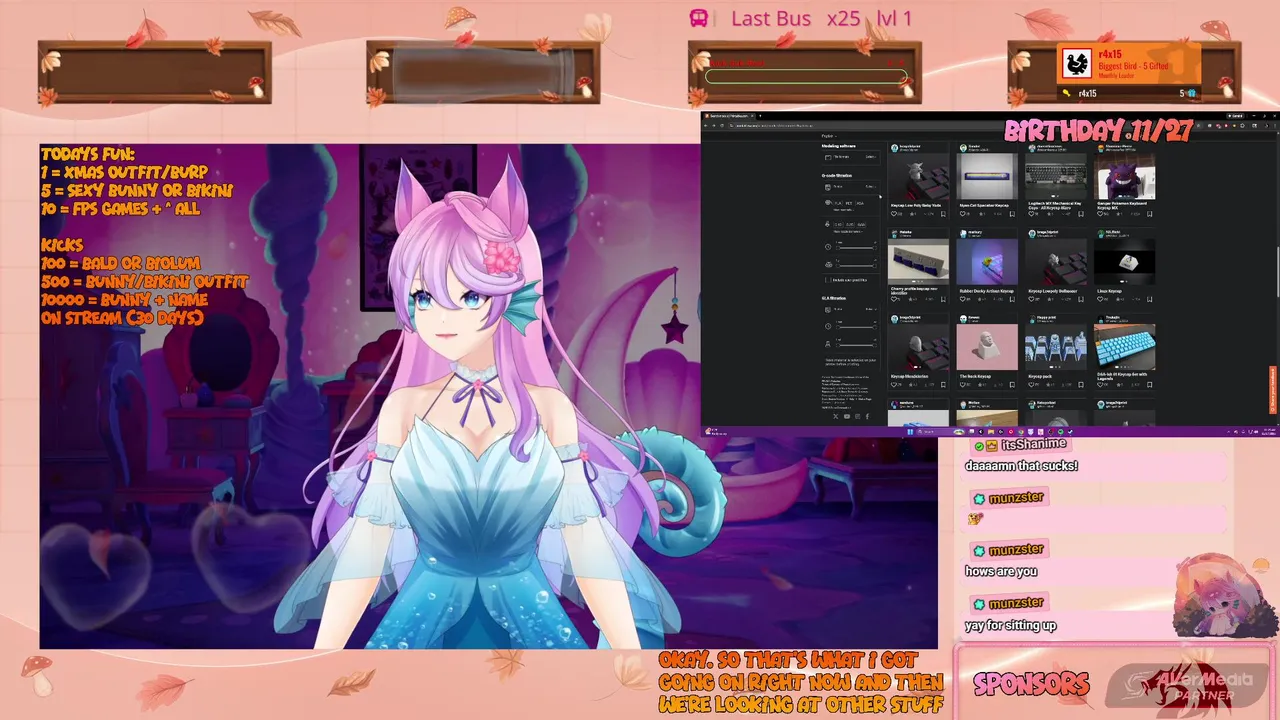Viewport: 1280px width, 720px height.
Task: Bookmark the Dick-ish 01 Keycap Set model
Action: pos(1149,385)
